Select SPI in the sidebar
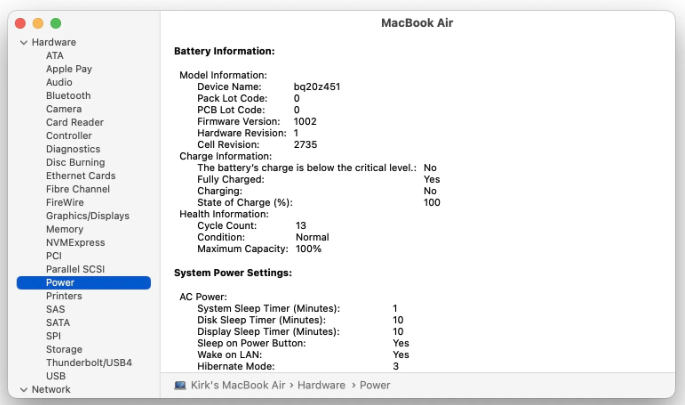This screenshot has height=405, width=685. click(53, 336)
